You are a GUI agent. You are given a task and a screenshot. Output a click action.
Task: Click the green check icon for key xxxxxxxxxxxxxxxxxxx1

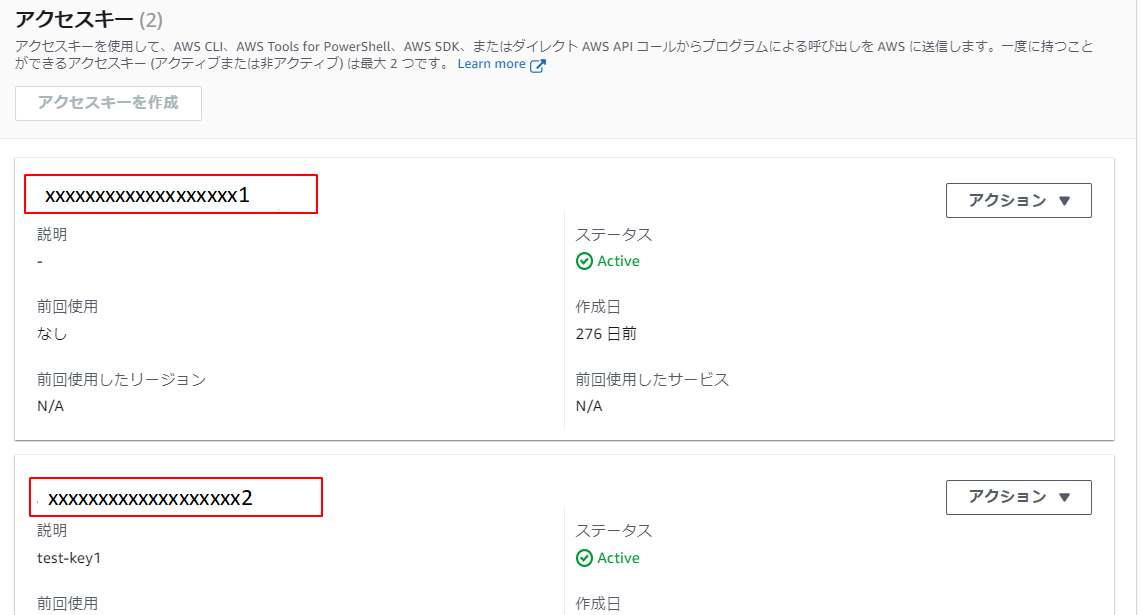pyautogui.click(x=584, y=261)
